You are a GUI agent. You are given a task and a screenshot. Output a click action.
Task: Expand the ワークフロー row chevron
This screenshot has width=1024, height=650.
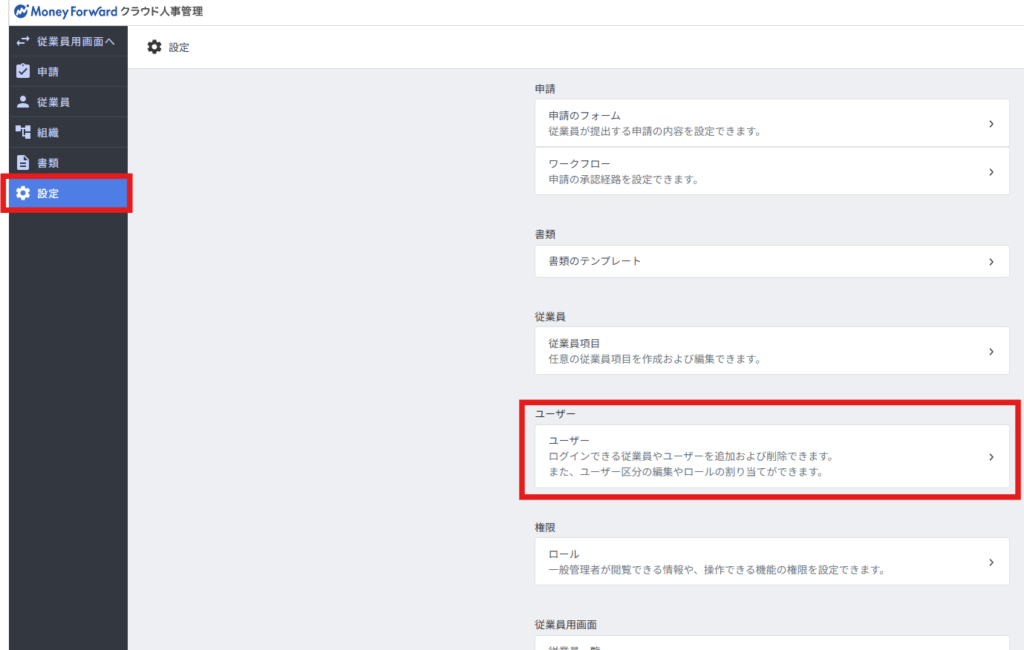pos(990,172)
